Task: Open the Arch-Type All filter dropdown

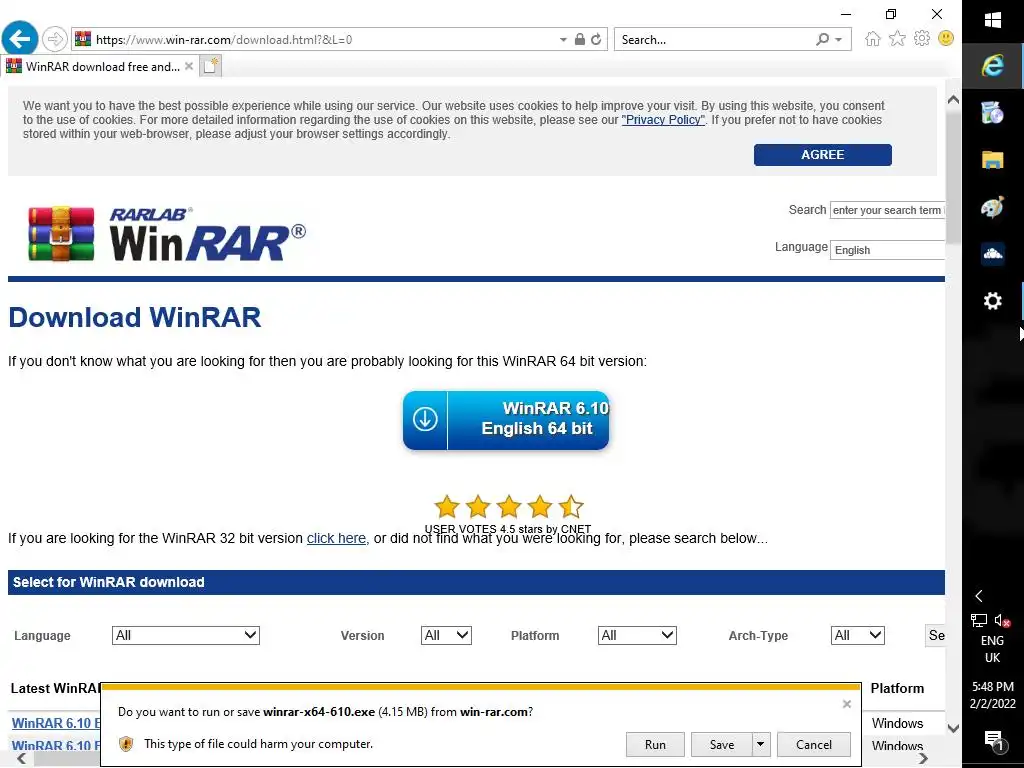Action: point(857,635)
